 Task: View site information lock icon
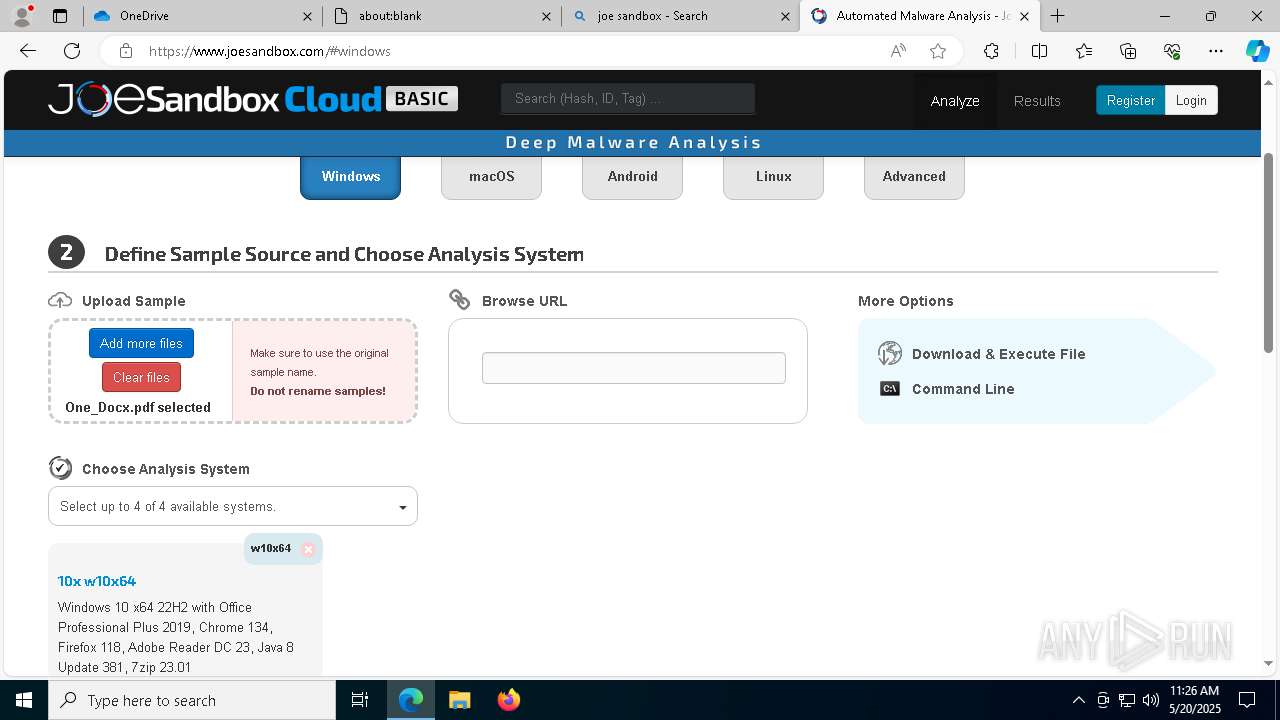pos(125,51)
